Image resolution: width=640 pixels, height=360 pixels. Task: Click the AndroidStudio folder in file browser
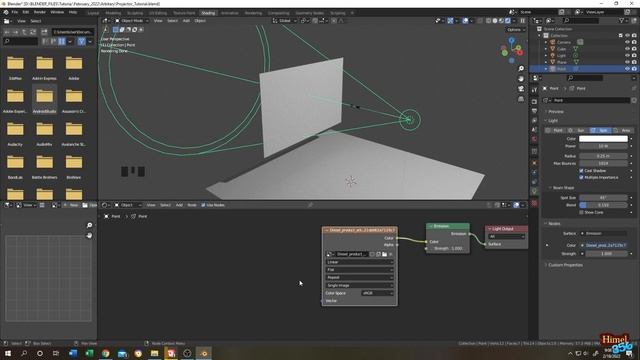point(44,100)
